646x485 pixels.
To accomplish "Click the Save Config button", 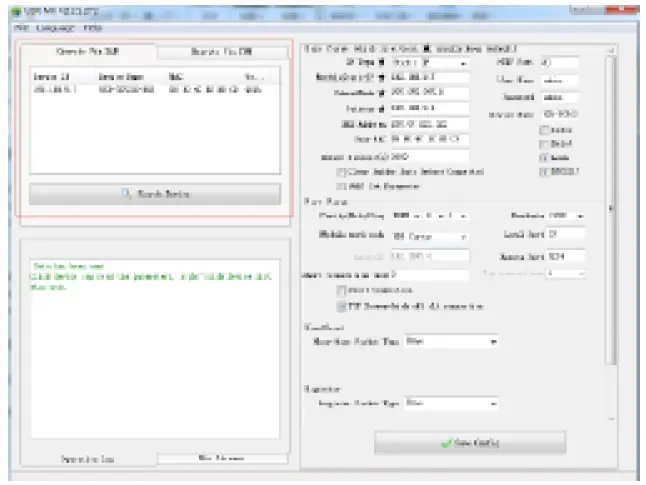I will tap(470, 443).
